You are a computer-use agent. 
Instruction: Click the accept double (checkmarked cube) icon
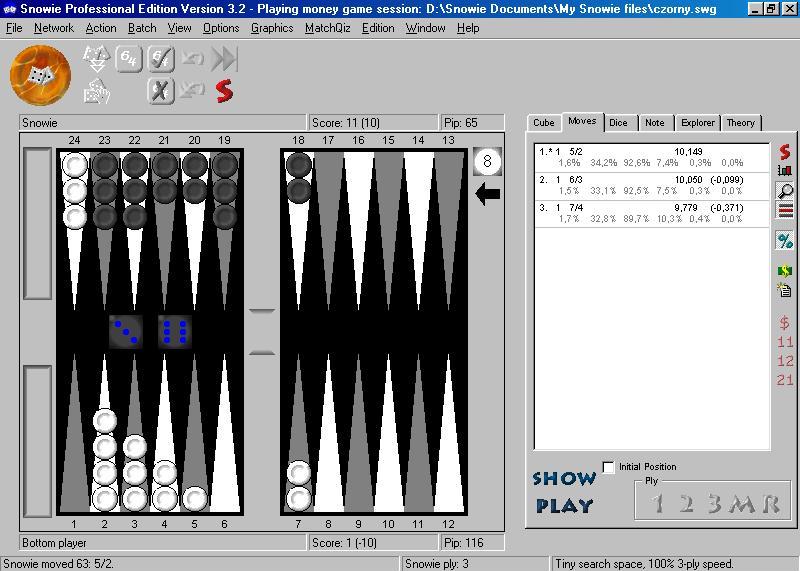click(160, 59)
